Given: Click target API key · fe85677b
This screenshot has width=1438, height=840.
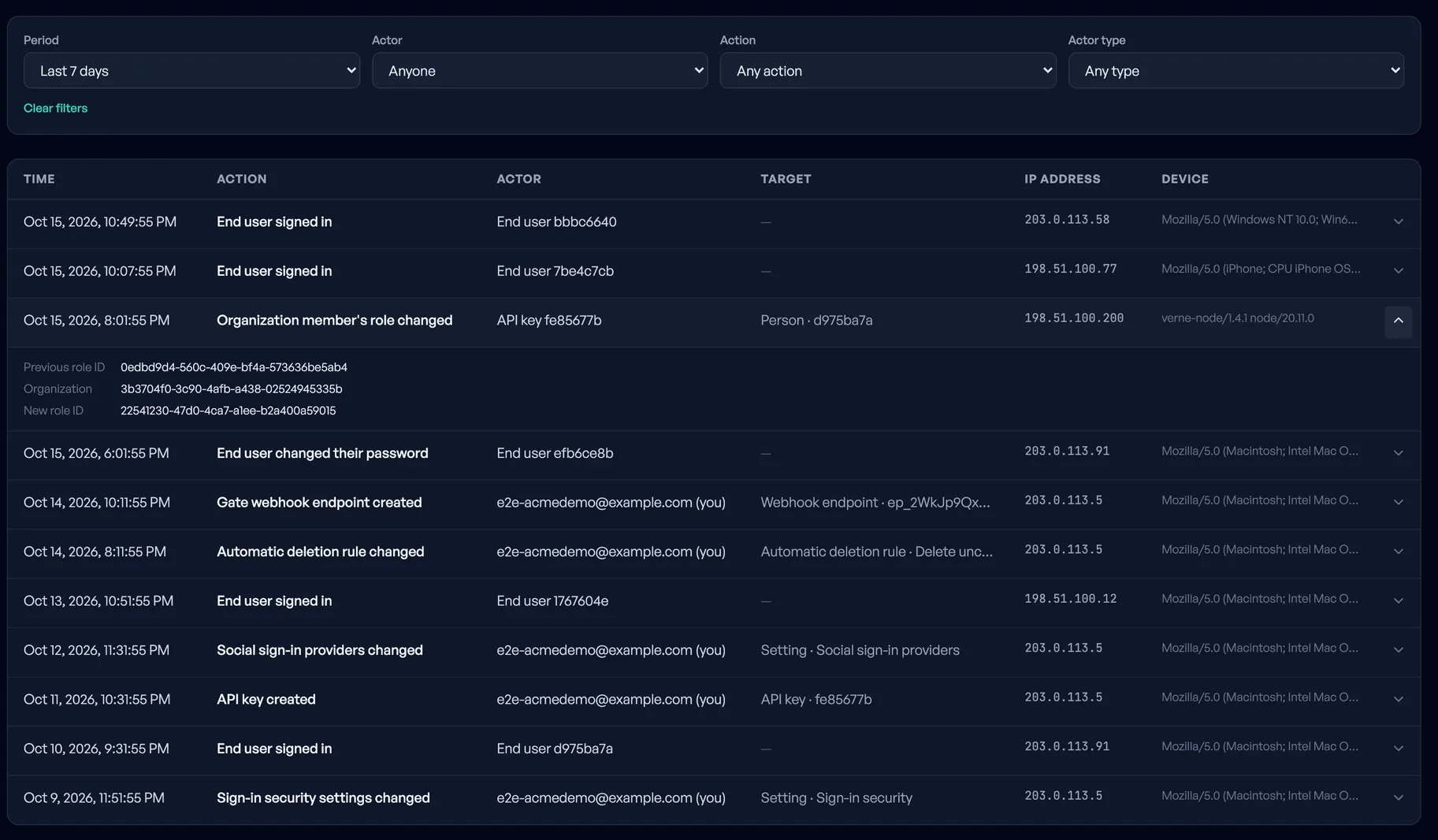Looking at the screenshot, I should click(x=816, y=699).
